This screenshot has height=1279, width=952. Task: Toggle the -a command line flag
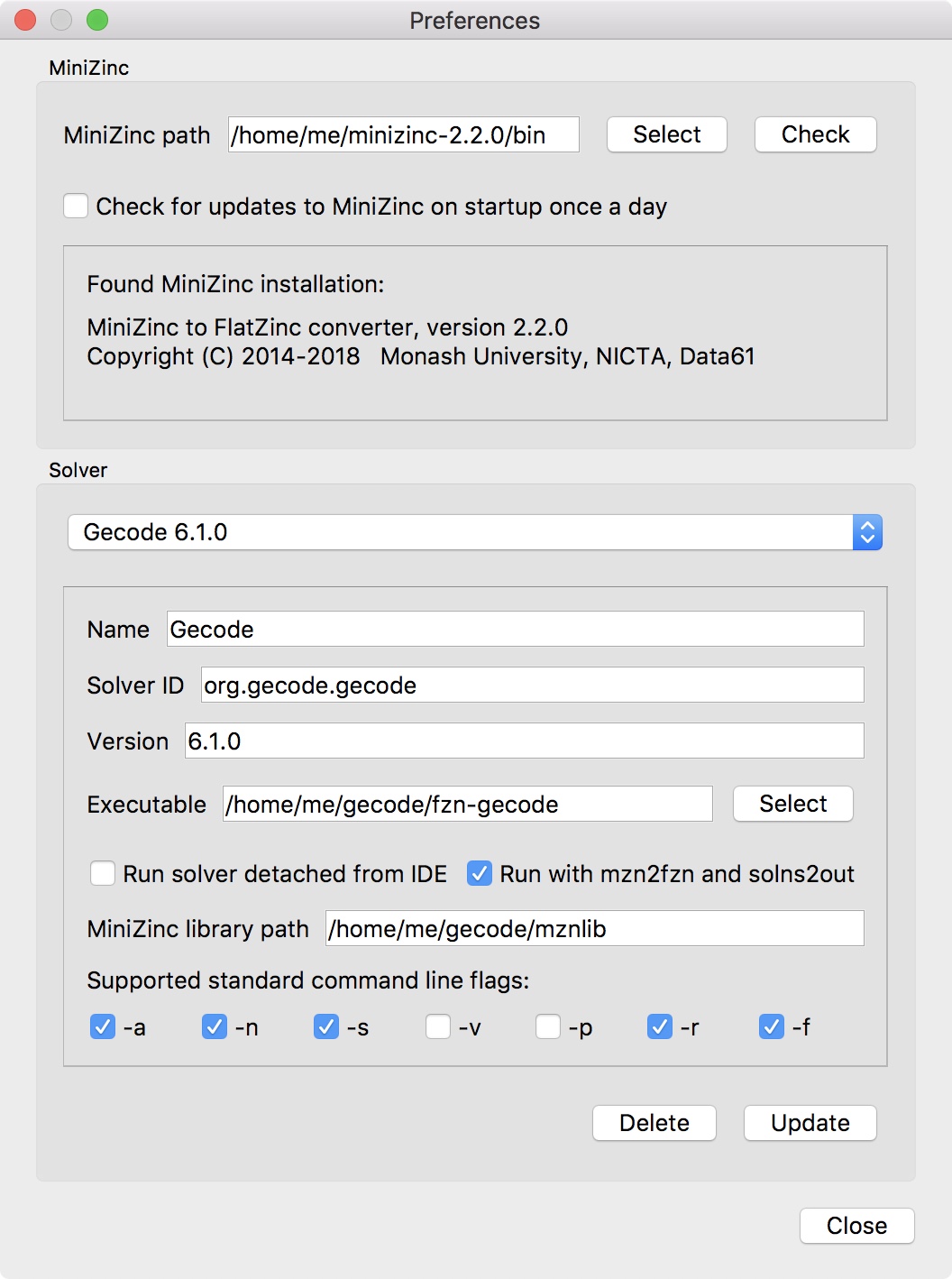(x=103, y=1027)
